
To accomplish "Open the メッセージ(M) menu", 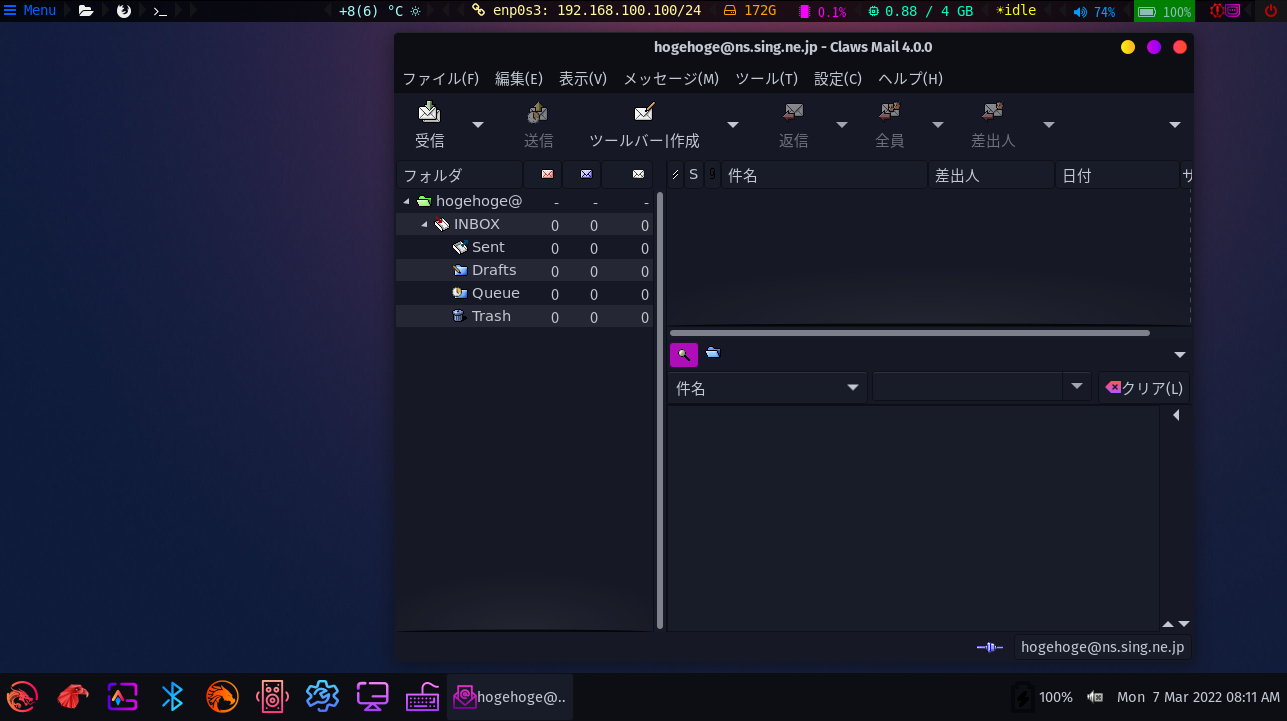I will [671, 79].
